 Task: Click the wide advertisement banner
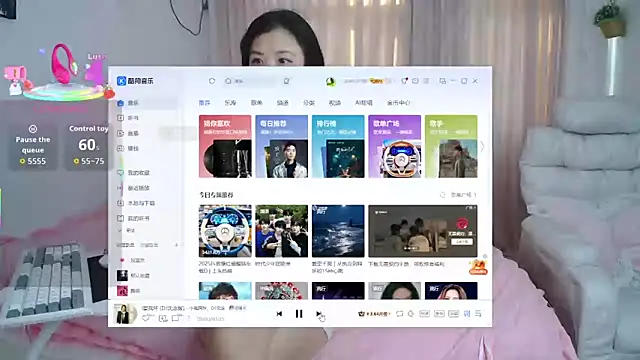pyautogui.click(x=423, y=231)
